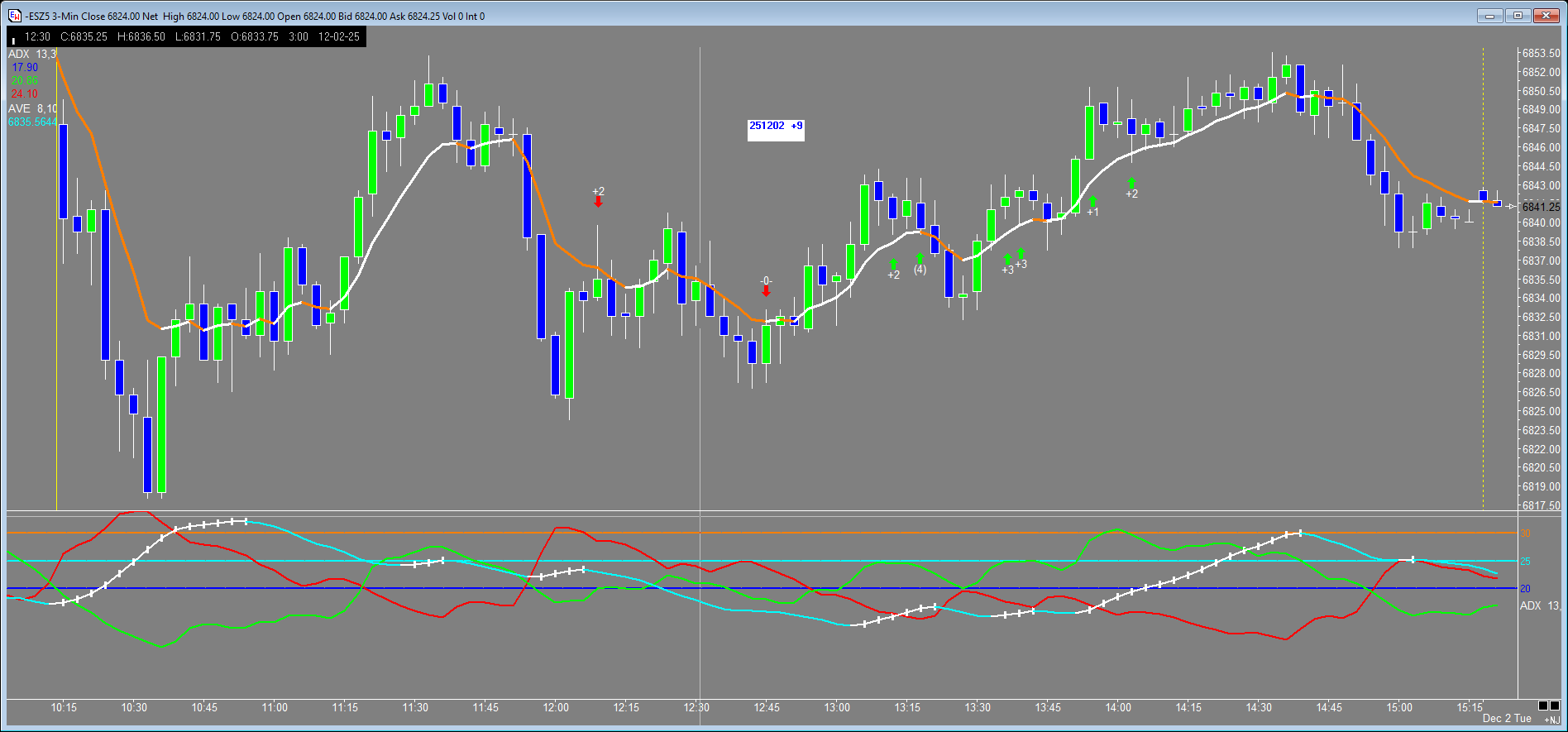Image resolution: width=1568 pixels, height=732 pixels.
Task: Minimize the chart window
Action: [1489, 16]
